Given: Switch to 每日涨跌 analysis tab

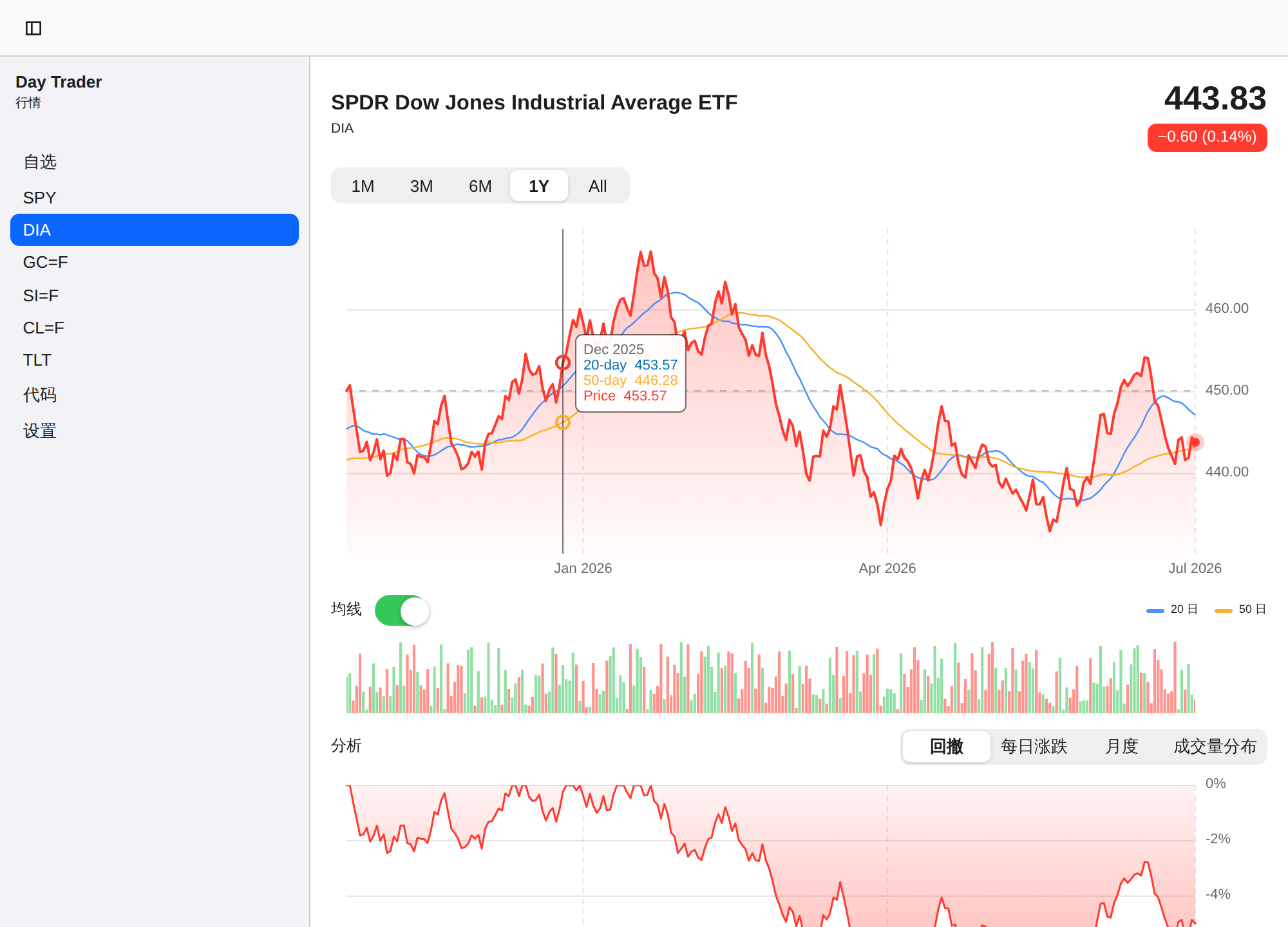Looking at the screenshot, I should 1034,747.
